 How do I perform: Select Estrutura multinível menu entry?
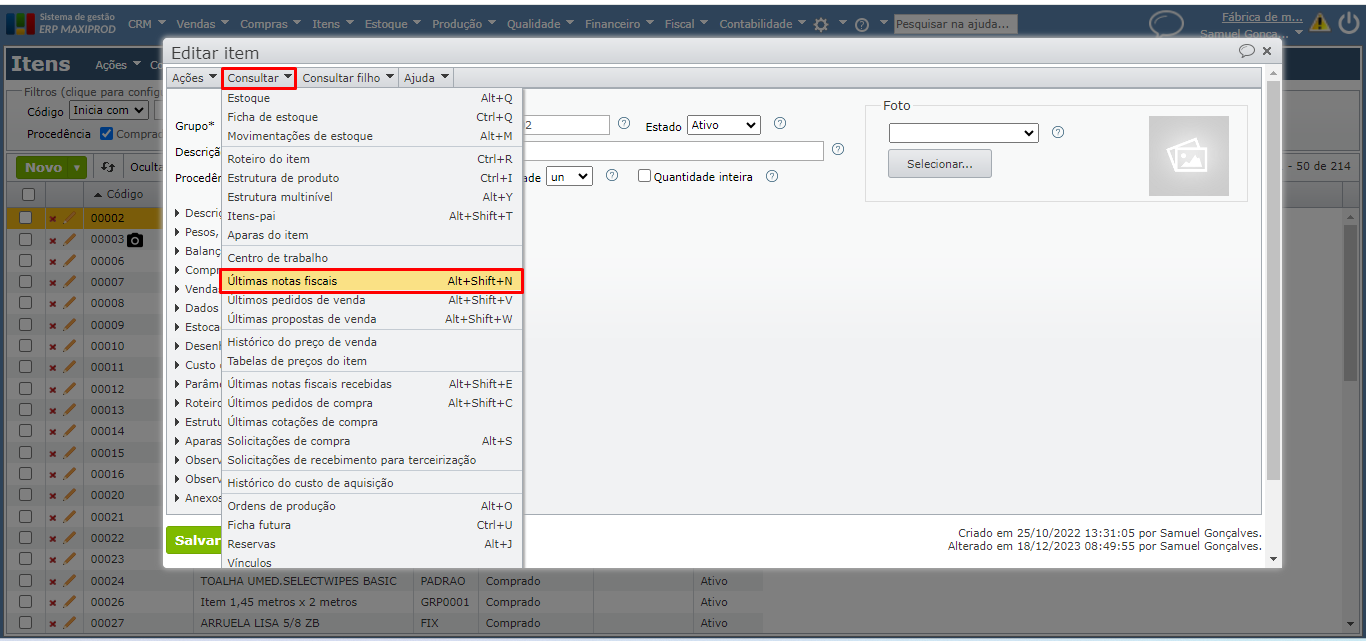[x=371, y=197]
